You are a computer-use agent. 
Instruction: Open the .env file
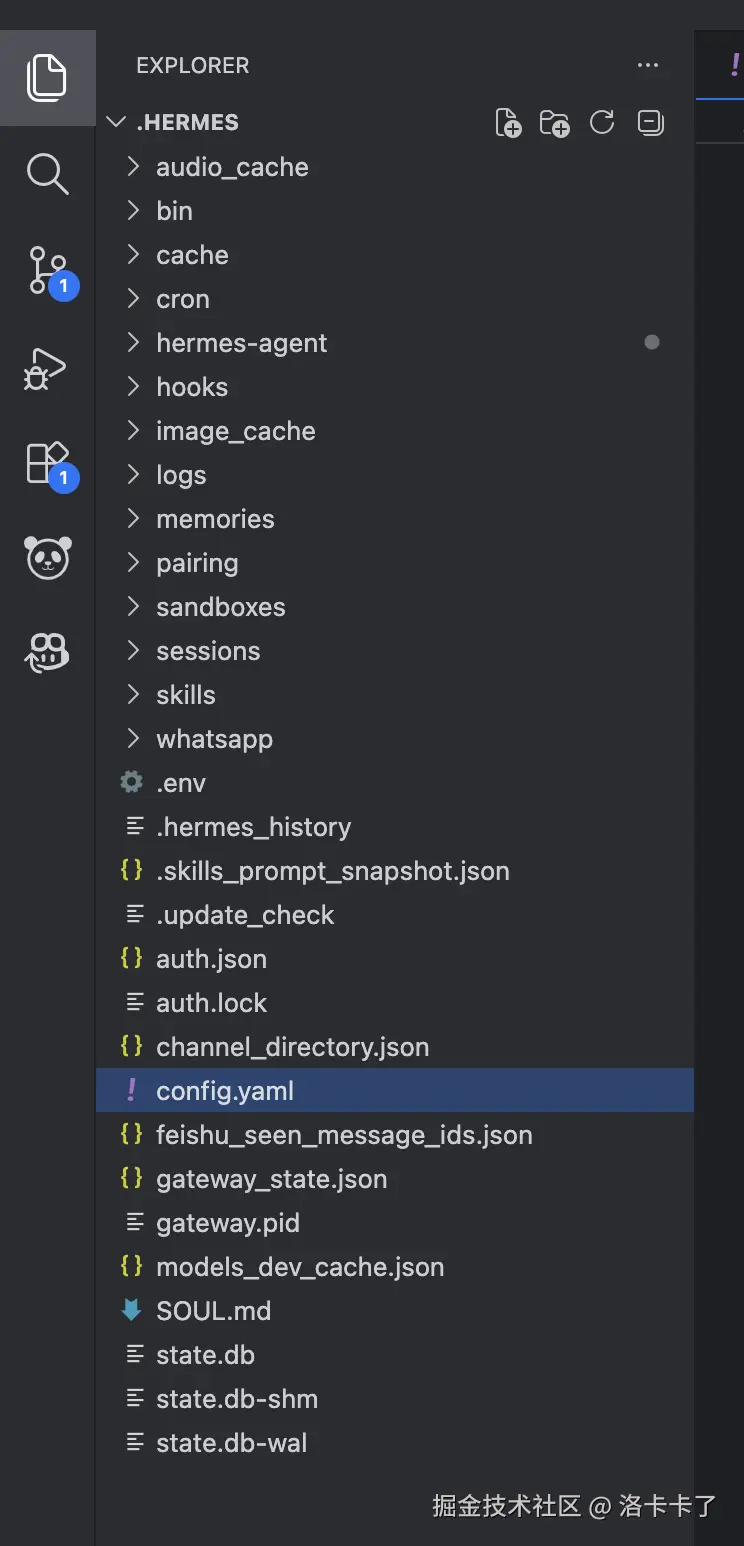coord(181,783)
